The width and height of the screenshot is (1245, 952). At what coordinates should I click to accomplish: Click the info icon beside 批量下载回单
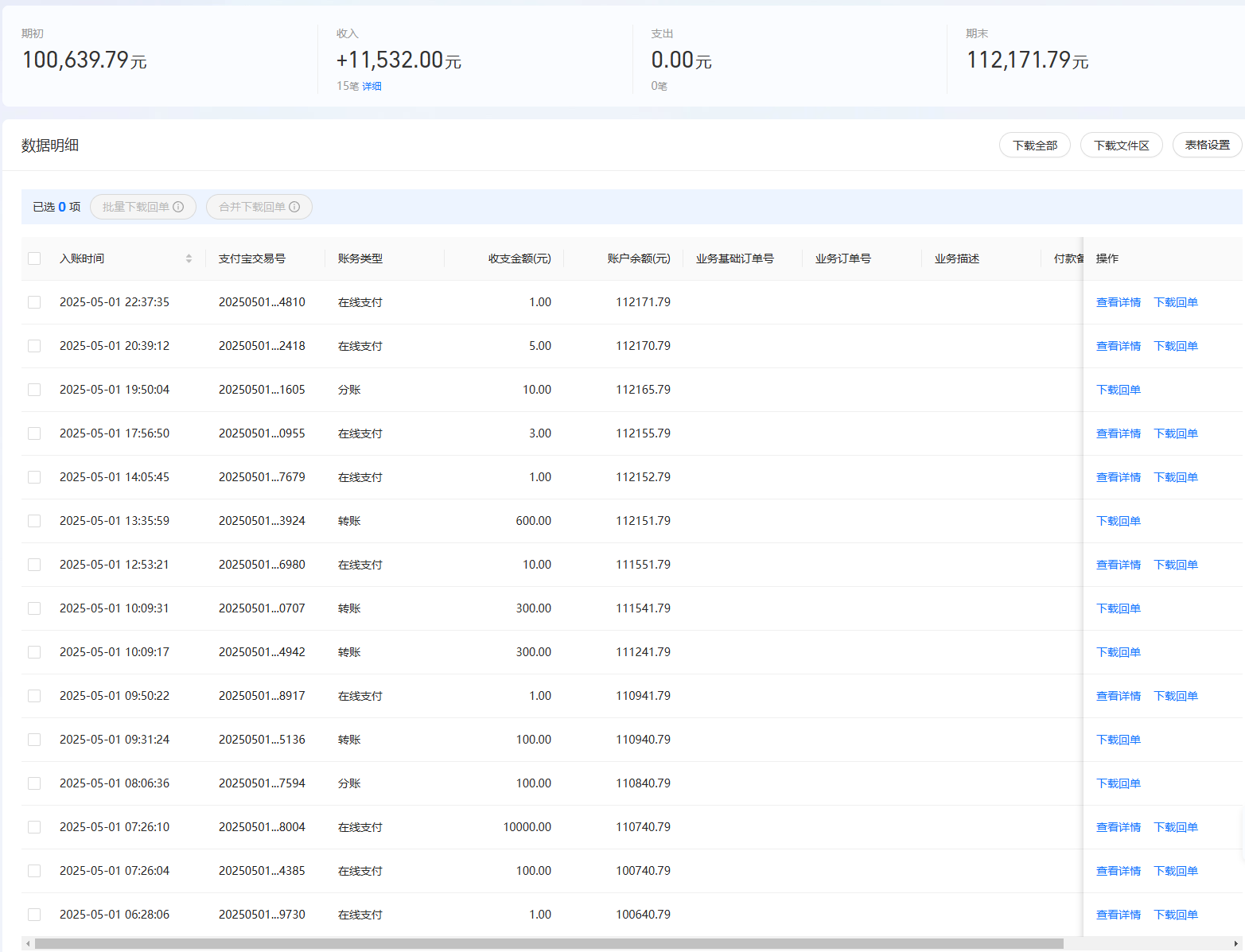click(x=178, y=207)
